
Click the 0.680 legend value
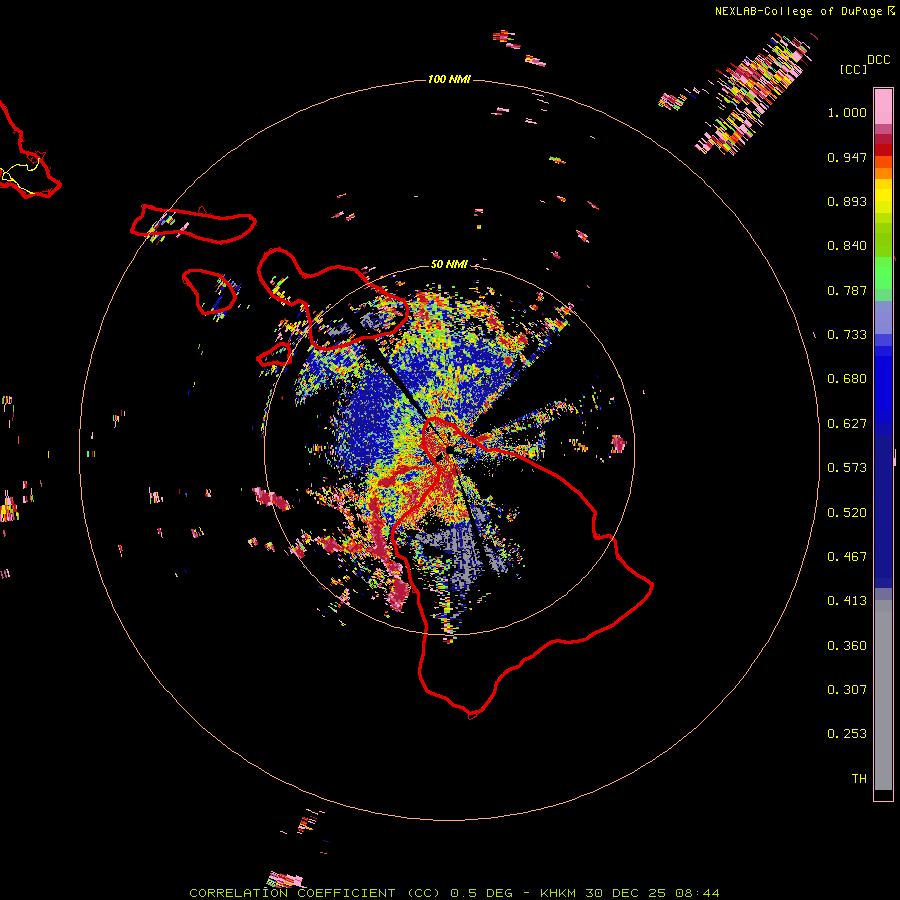pos(847,379)
